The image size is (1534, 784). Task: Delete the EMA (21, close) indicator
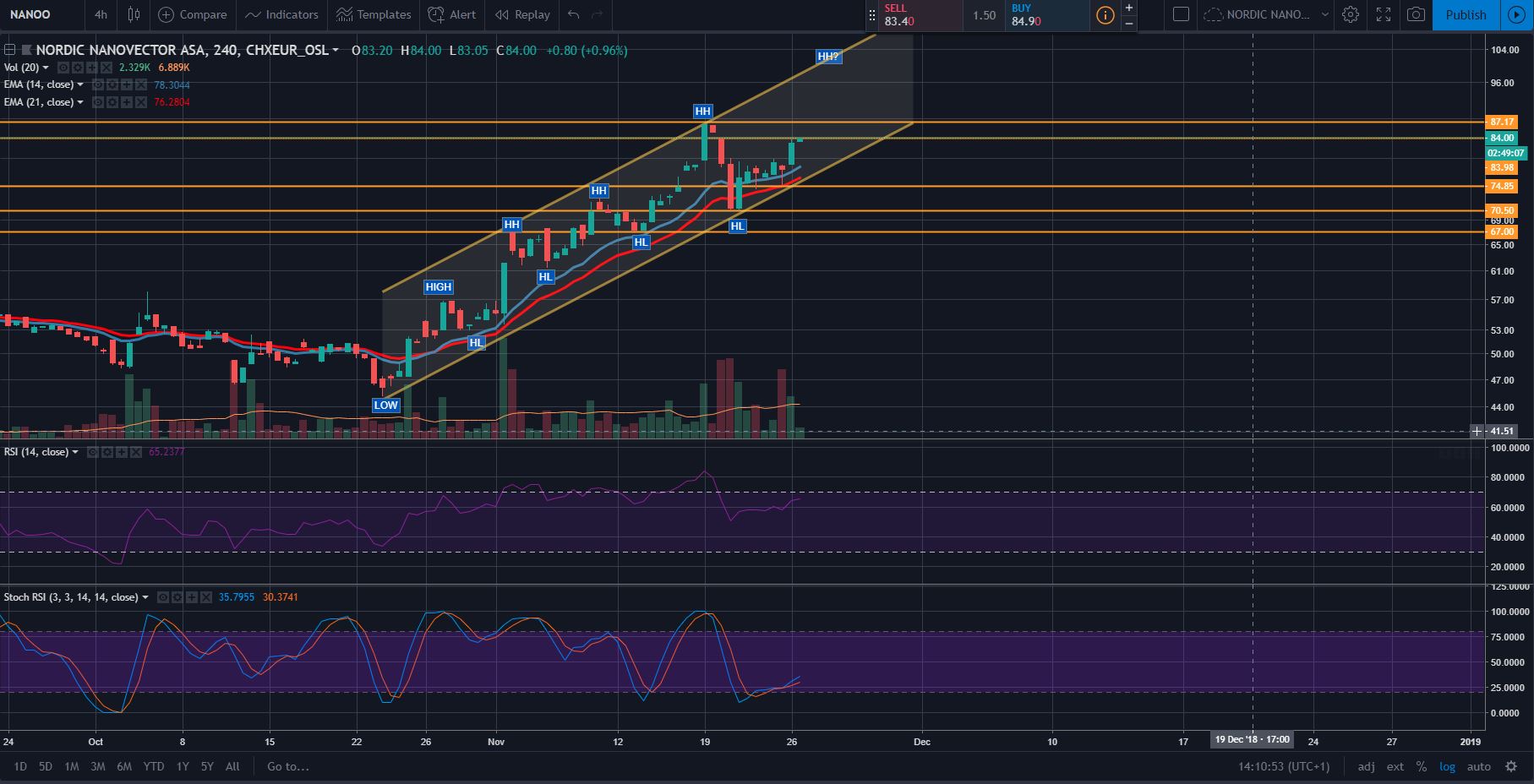tap(139, 102)
